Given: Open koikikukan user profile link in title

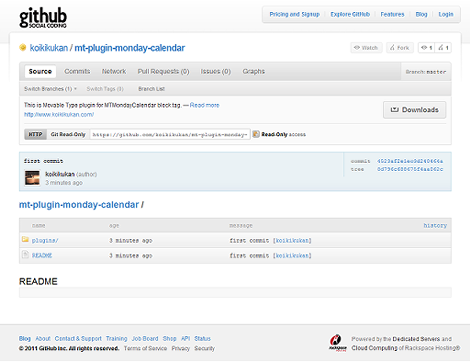Looking at the screenshot, I should coord(49,48).
